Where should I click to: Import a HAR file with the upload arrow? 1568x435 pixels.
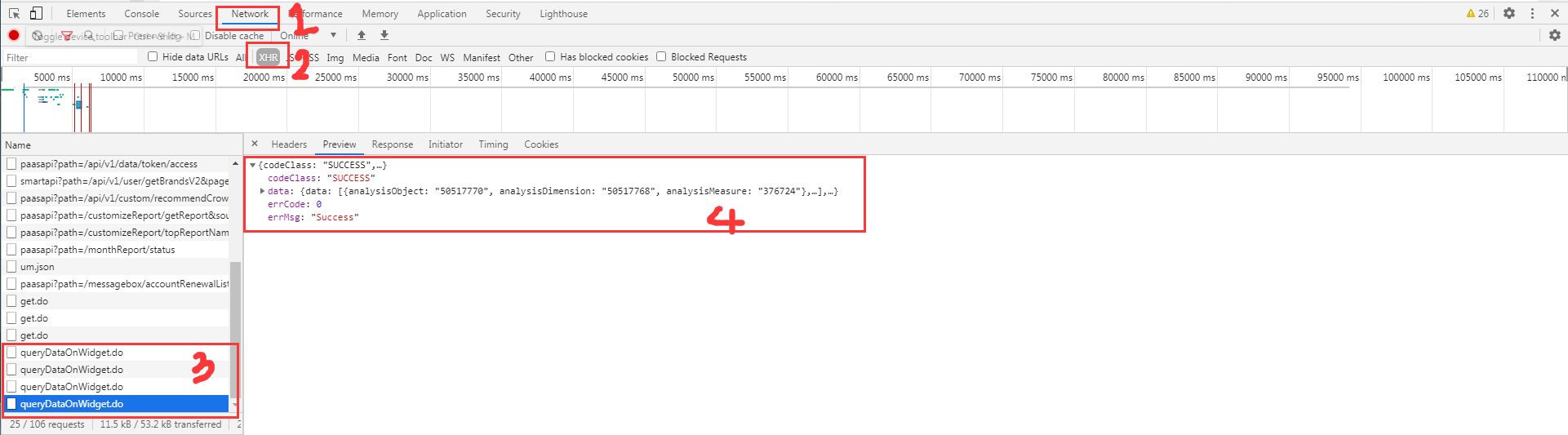tap(362, 35)
